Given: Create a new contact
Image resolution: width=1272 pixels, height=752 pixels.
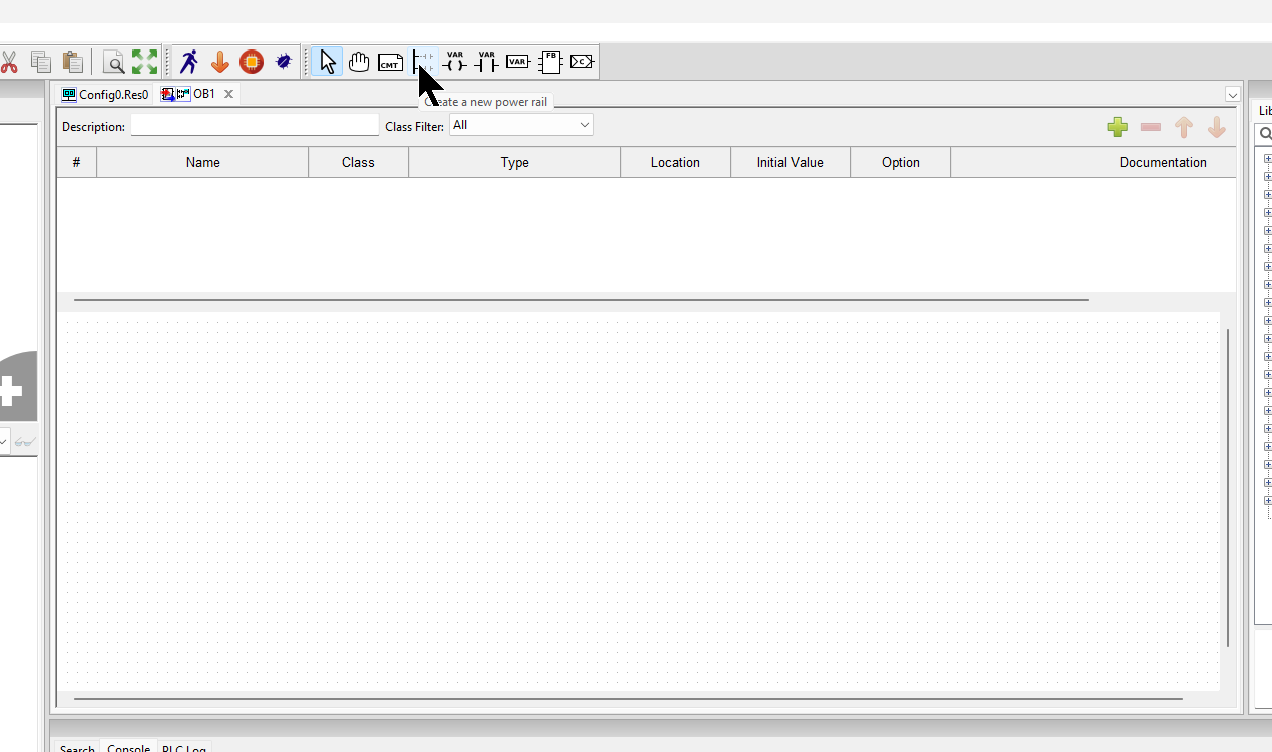Looking at the screenshot, I should 486,62.
